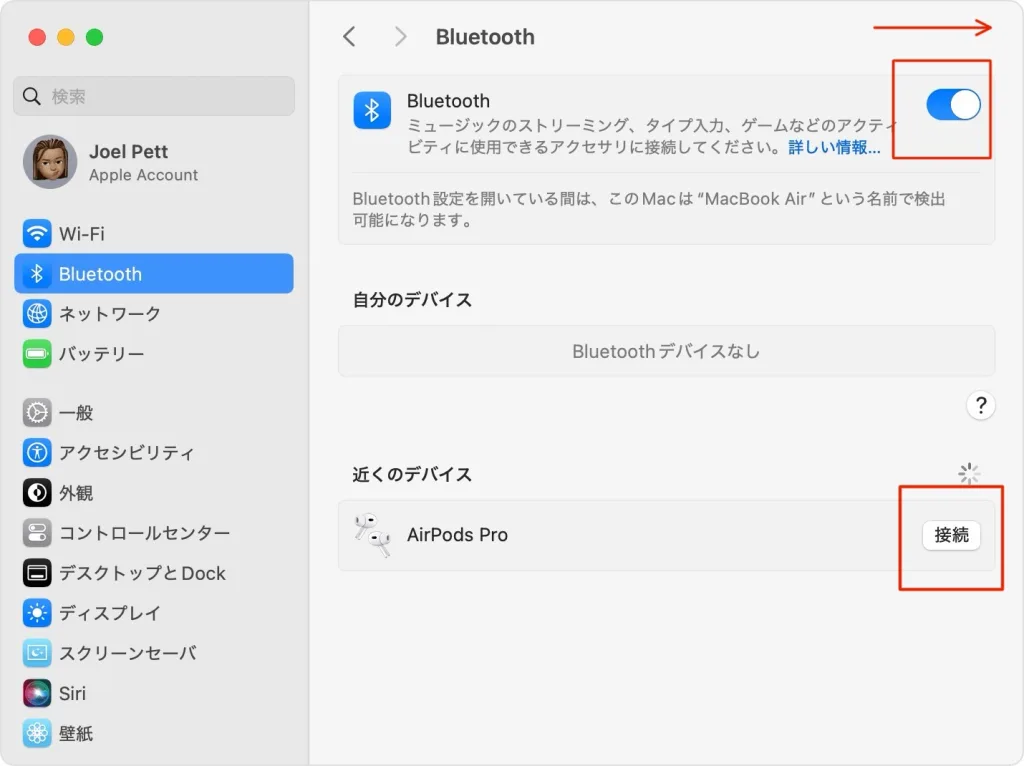Click the large Bluetooth icon in the main pane
This screenshot has width=1024, height=766.
click(x=372, y=110)
